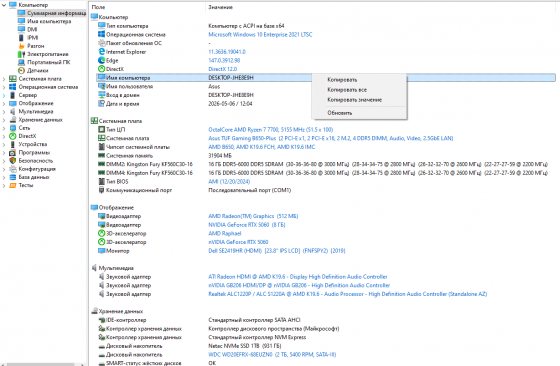Click the 31904 МБ system memory value
Screen dimensions: 560x366
220,155
